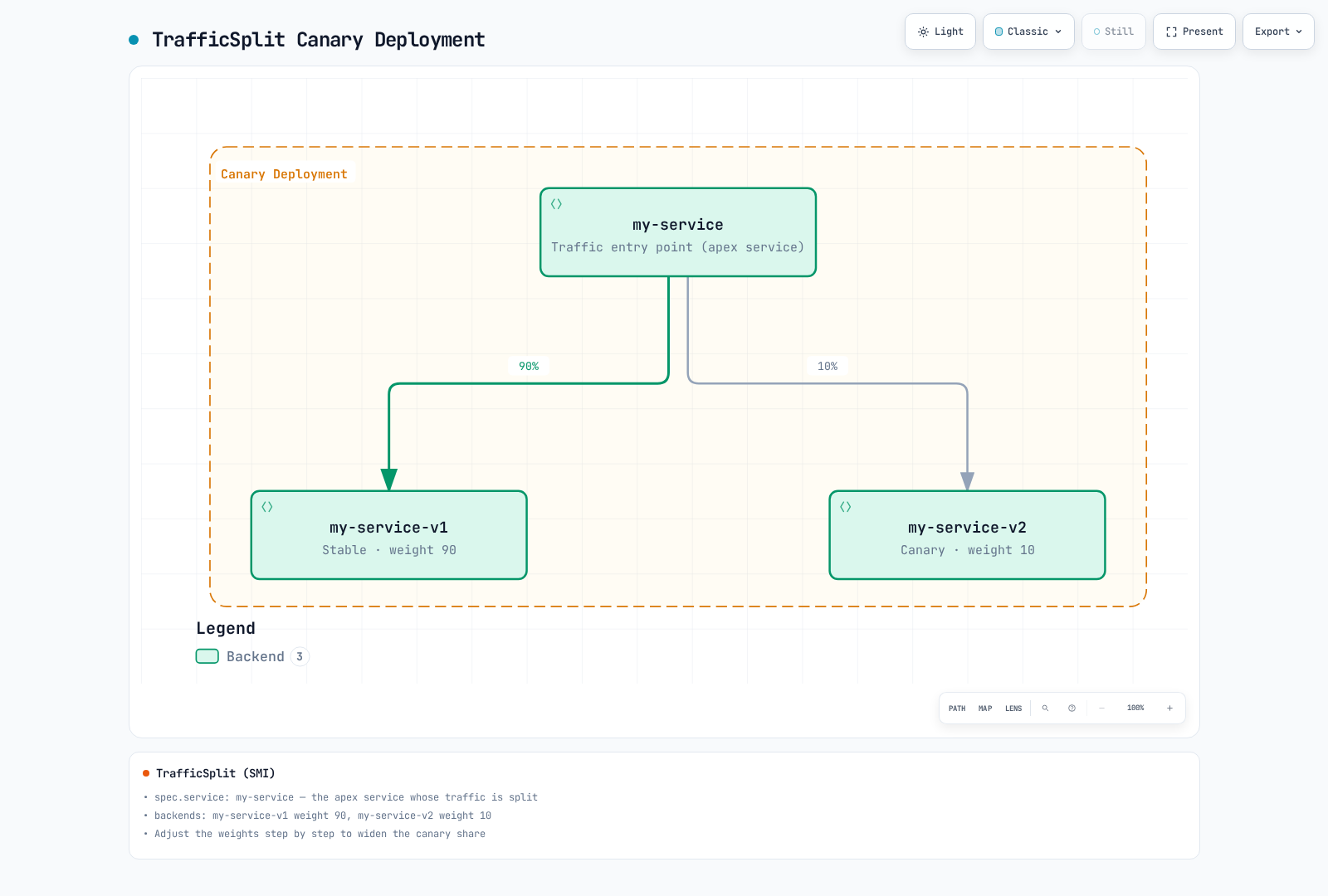Zoom out with the minus icon
Screen dimensions: 1328x896
click(x=1101, y=709)
